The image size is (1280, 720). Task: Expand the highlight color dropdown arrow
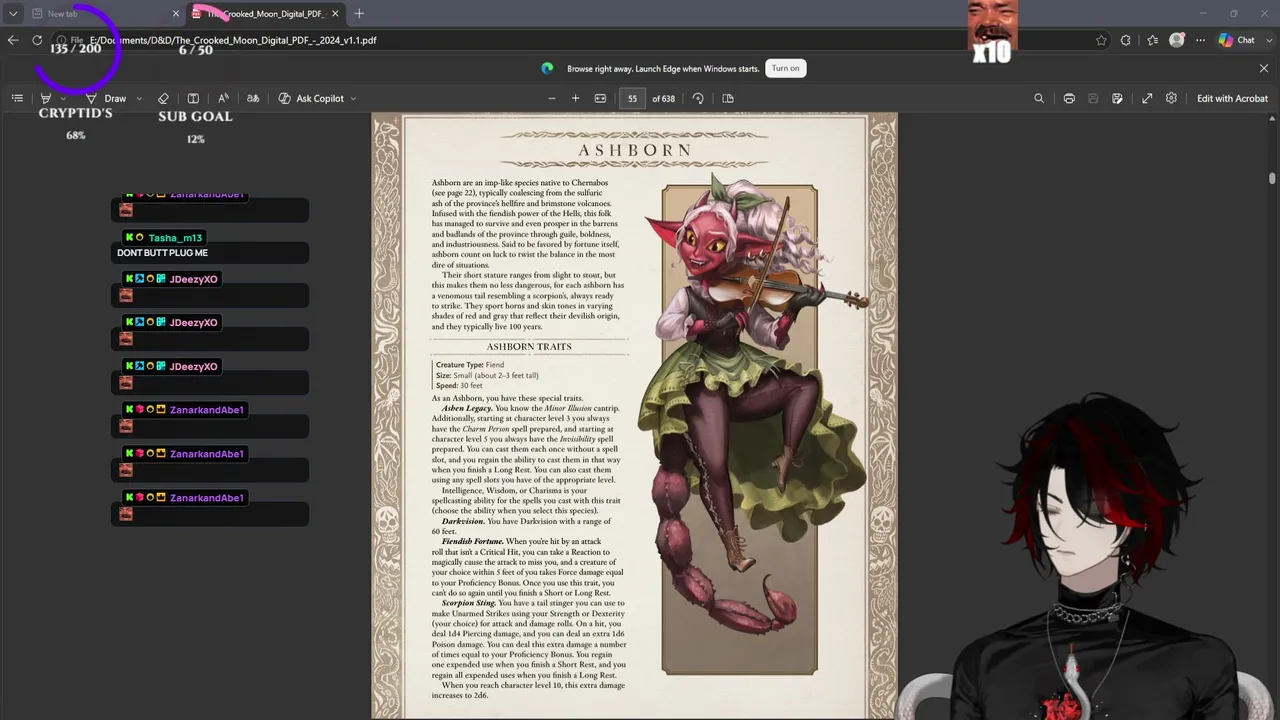click(63, 98)
